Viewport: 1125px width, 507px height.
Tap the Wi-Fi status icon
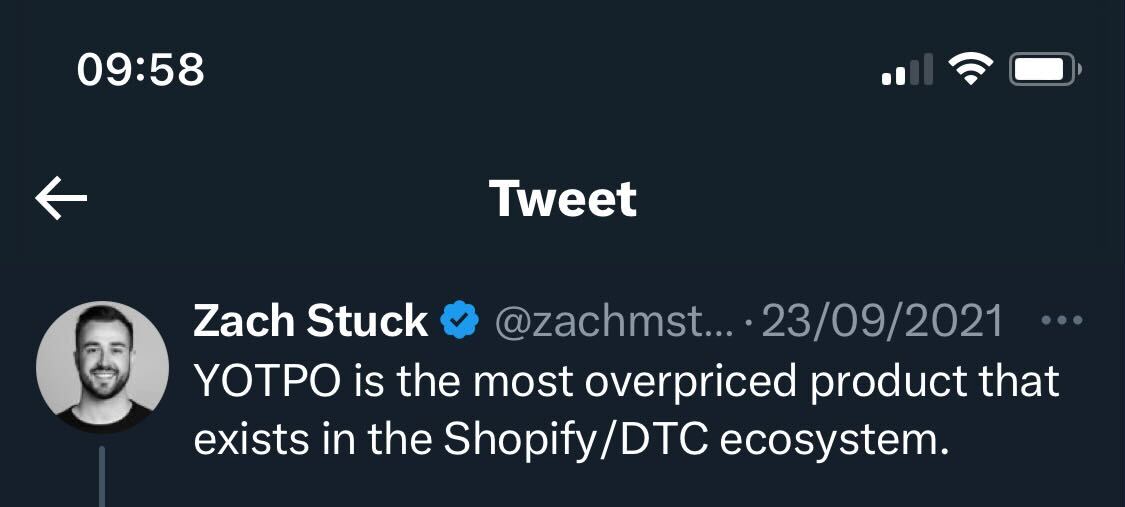970,70
